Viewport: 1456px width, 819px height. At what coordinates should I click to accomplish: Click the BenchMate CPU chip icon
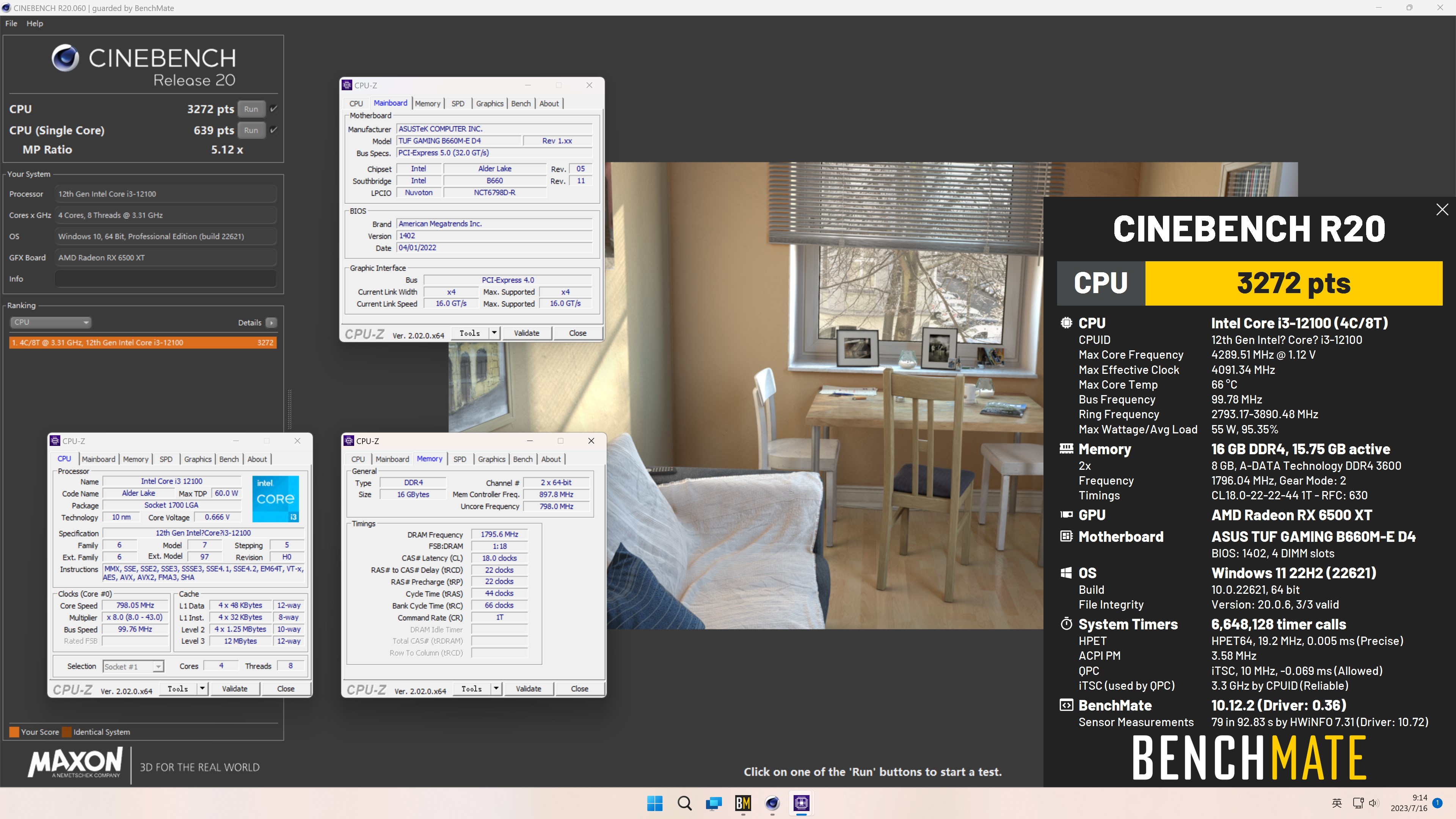1066,323
